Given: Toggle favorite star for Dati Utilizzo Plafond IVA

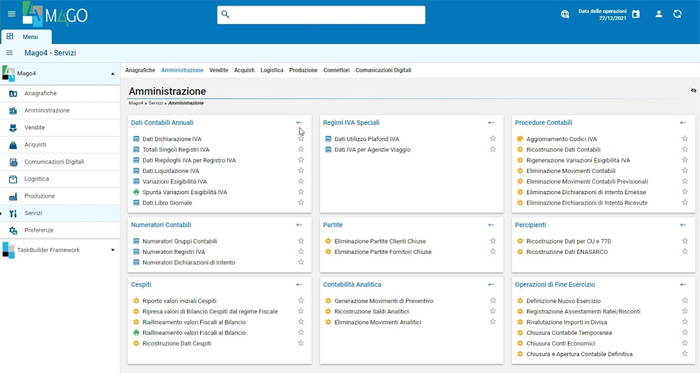Looking at the screenshot, I should pyautogui.click(x=493, y=139).
